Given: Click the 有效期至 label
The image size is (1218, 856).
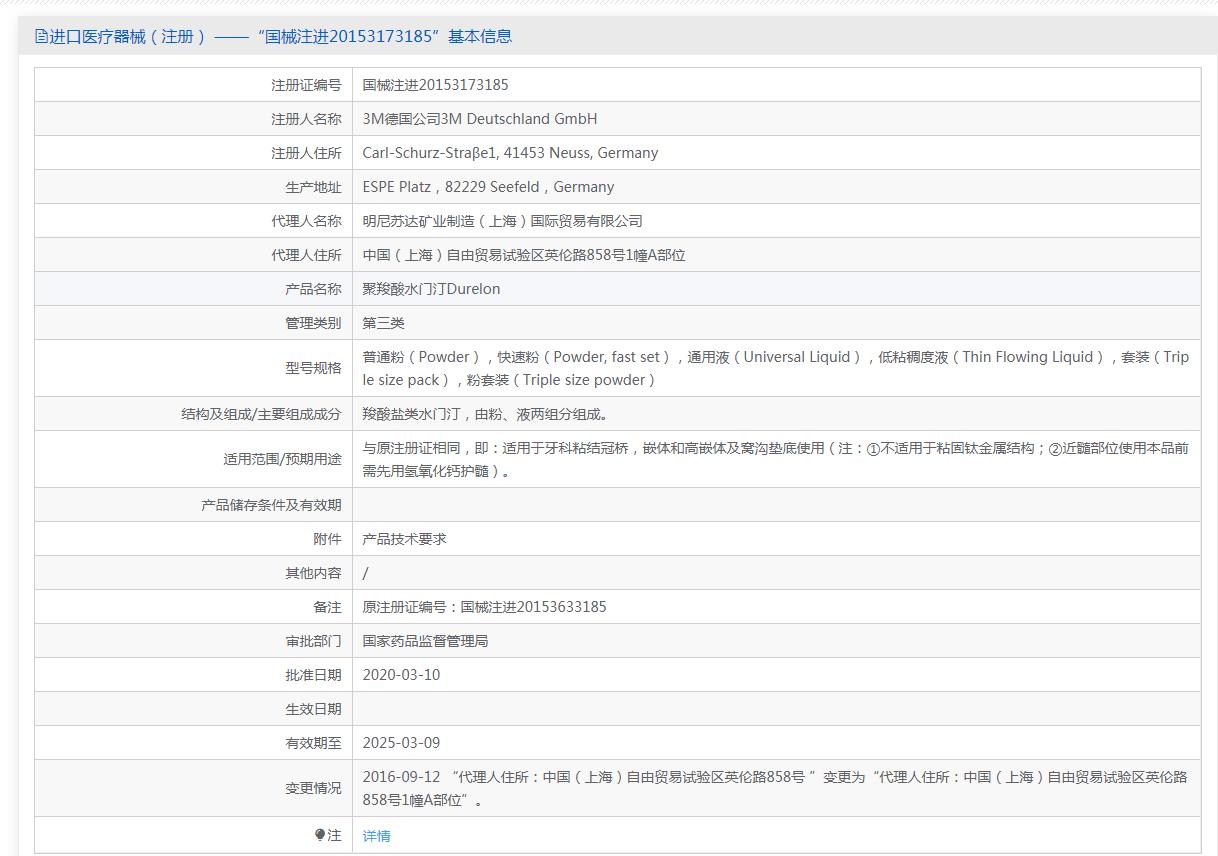Looking at the screenshot, I should (313, 743).
